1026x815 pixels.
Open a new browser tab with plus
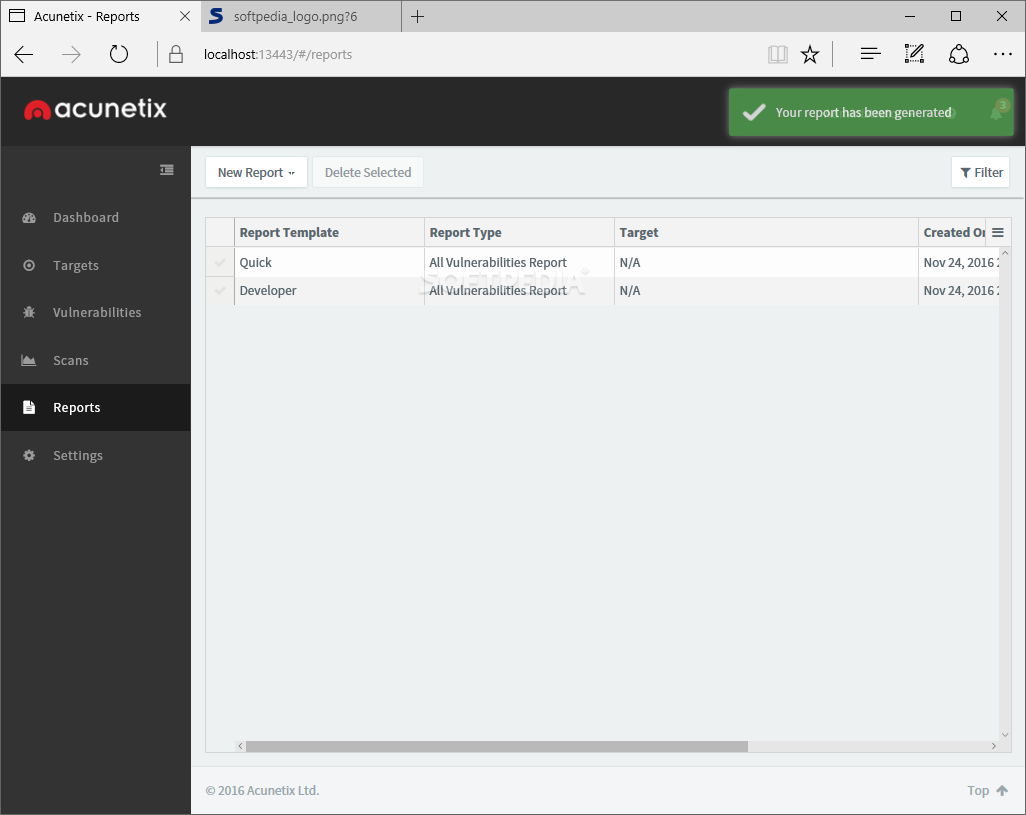pos(417,16)
